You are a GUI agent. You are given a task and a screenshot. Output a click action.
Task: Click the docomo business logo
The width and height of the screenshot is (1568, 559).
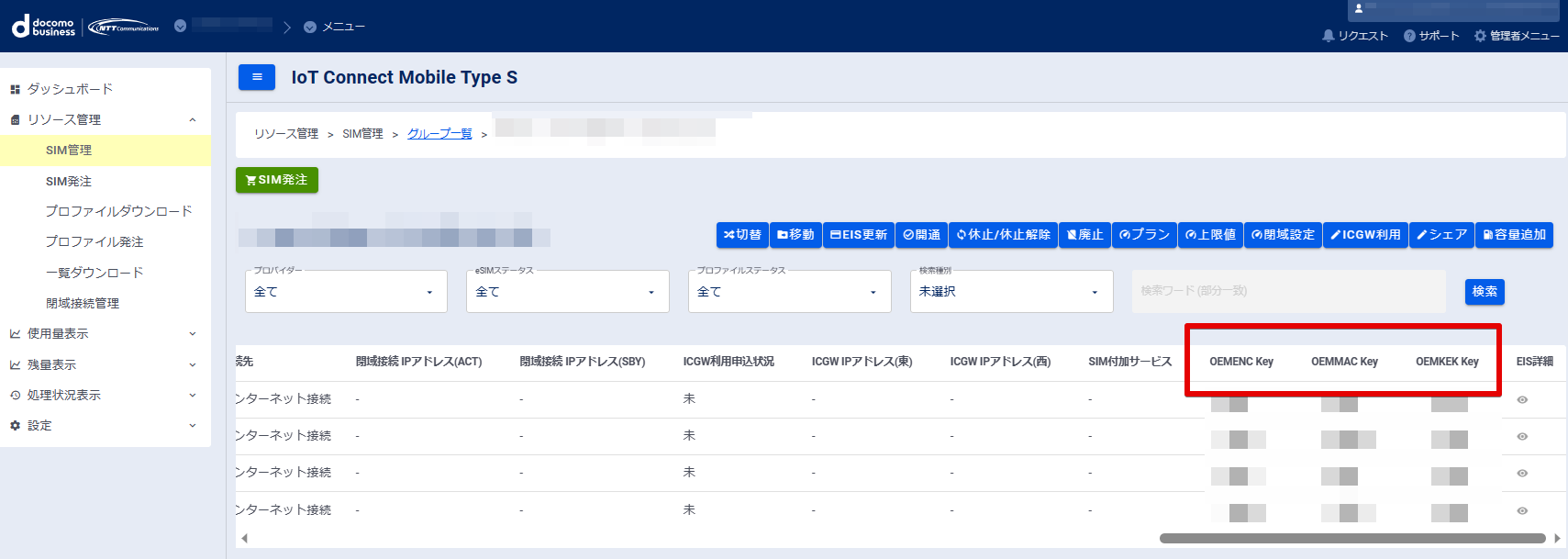point(43,27)
